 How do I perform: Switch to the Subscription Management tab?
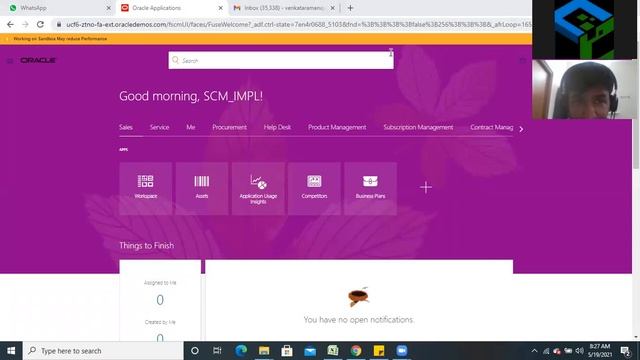(x=418, y=127)
